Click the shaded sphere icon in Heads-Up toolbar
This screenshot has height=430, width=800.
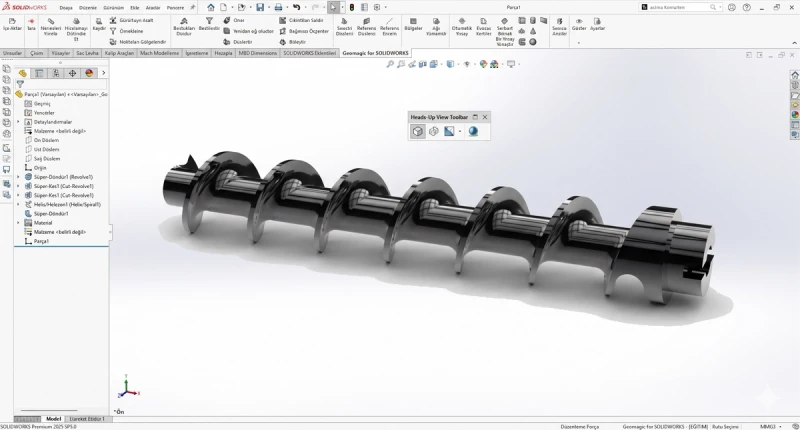[473, 132]
